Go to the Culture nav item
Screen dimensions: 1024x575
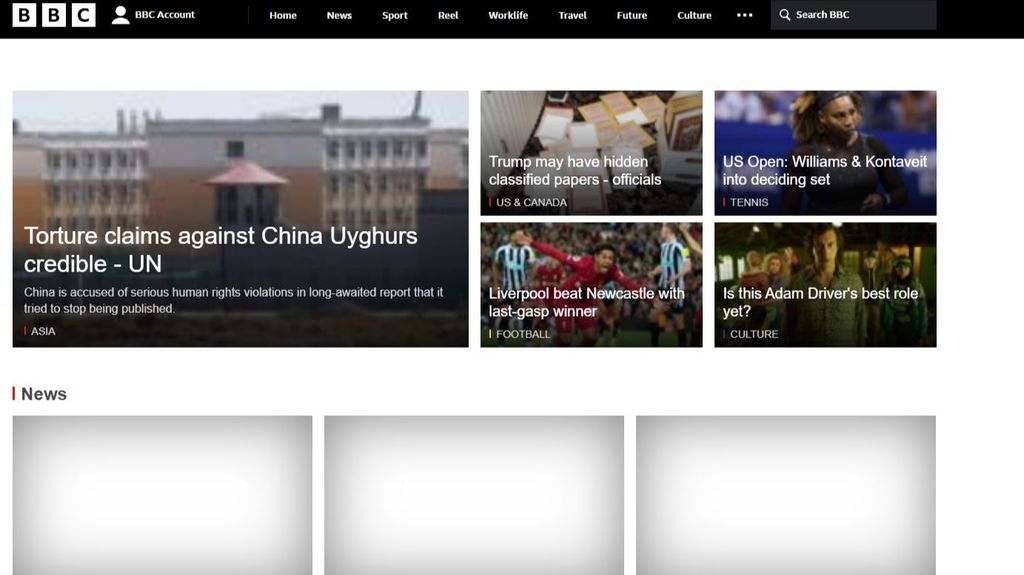point(694,15)
